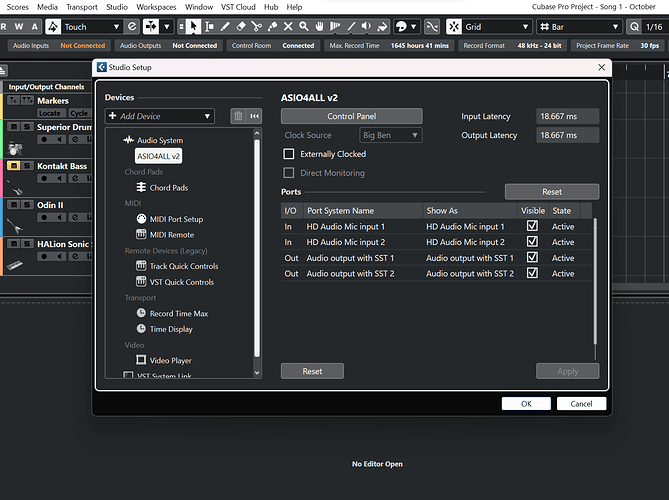Toggle the Snap on/off icon
The image size is (669, 500).
tap(454, 26)
